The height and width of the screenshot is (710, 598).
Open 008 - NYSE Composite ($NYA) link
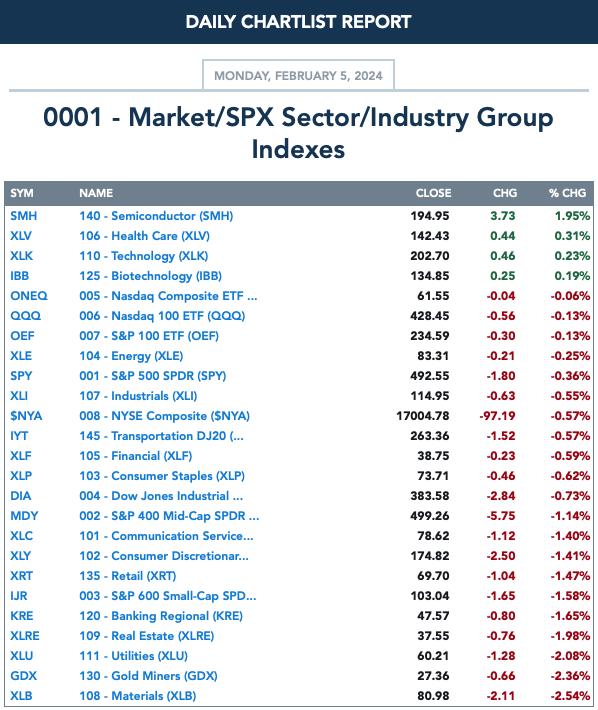tap(164, 416)
